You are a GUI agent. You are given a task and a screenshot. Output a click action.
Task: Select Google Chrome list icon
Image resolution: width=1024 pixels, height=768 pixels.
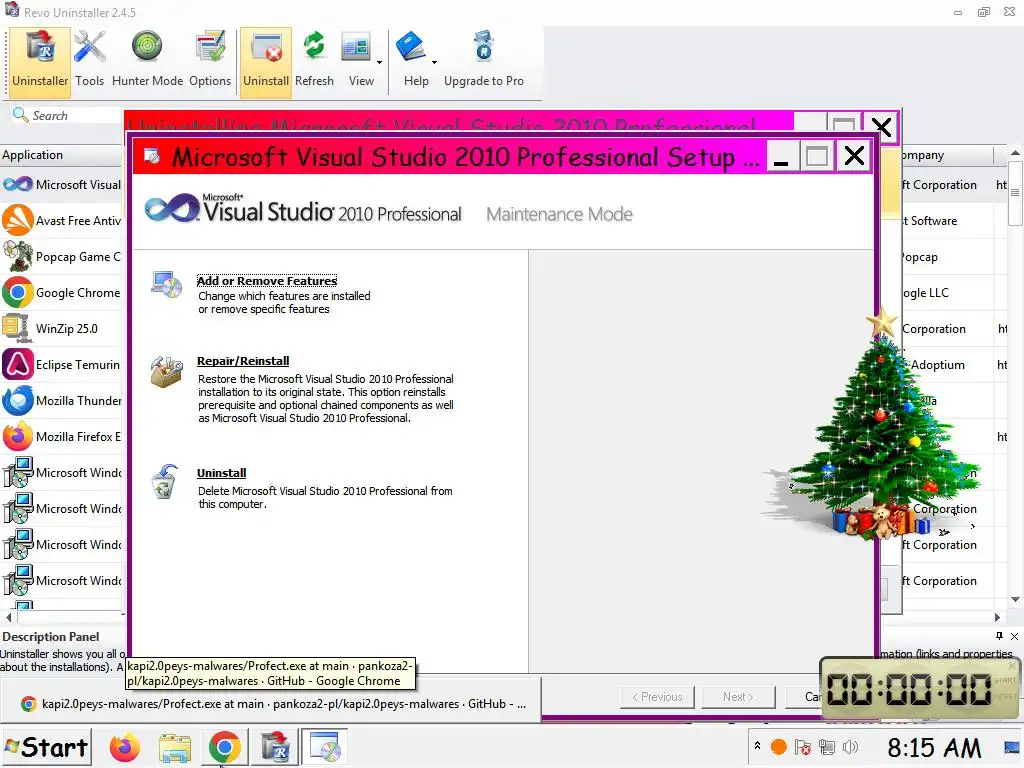coord(18,292)
